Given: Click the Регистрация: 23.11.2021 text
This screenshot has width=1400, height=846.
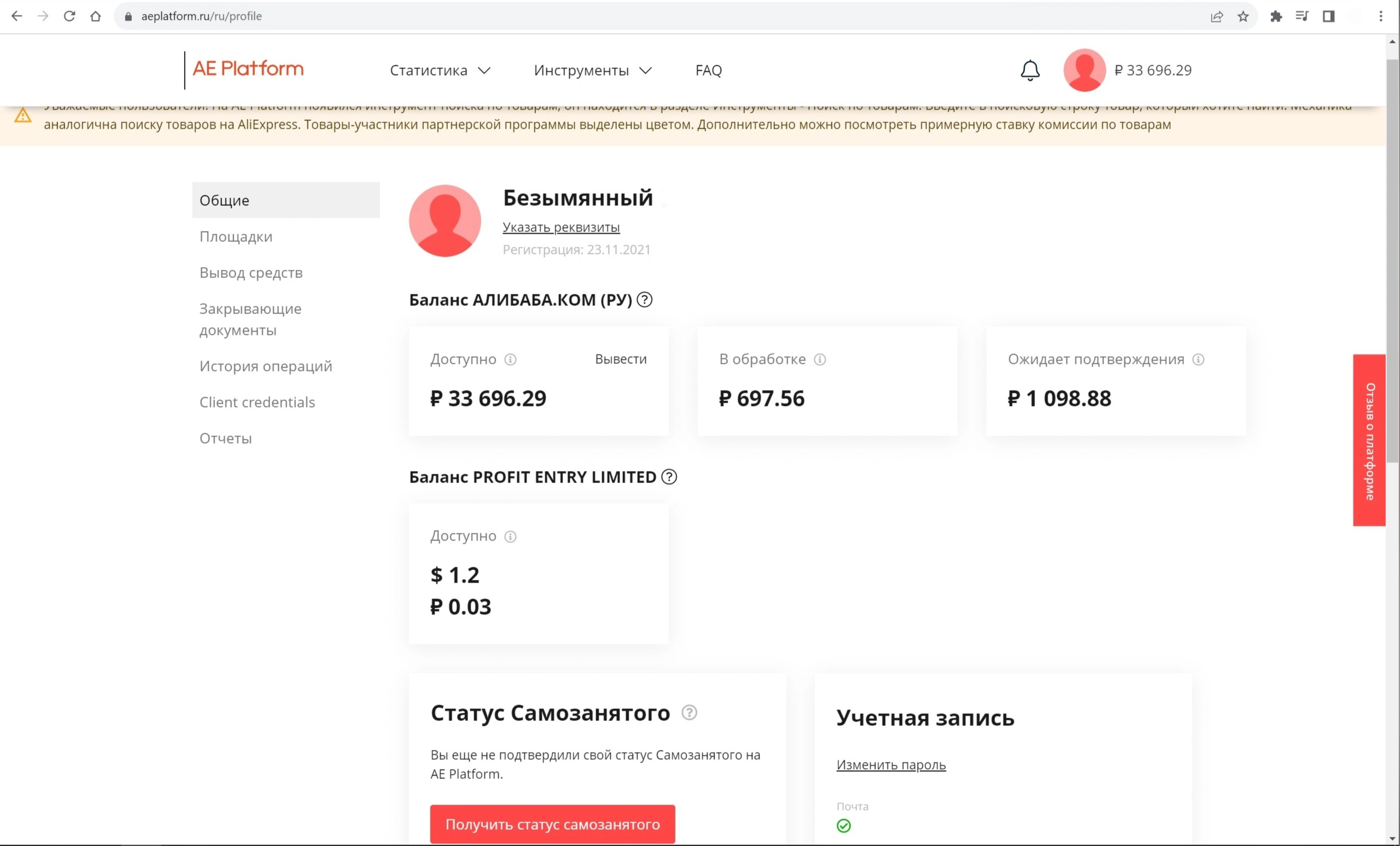Looking at the screenshot, I should (577, 249).
